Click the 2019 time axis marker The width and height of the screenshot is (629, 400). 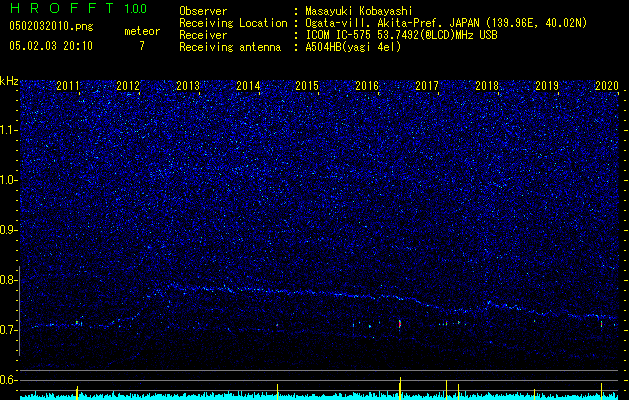tap(547, 85)
